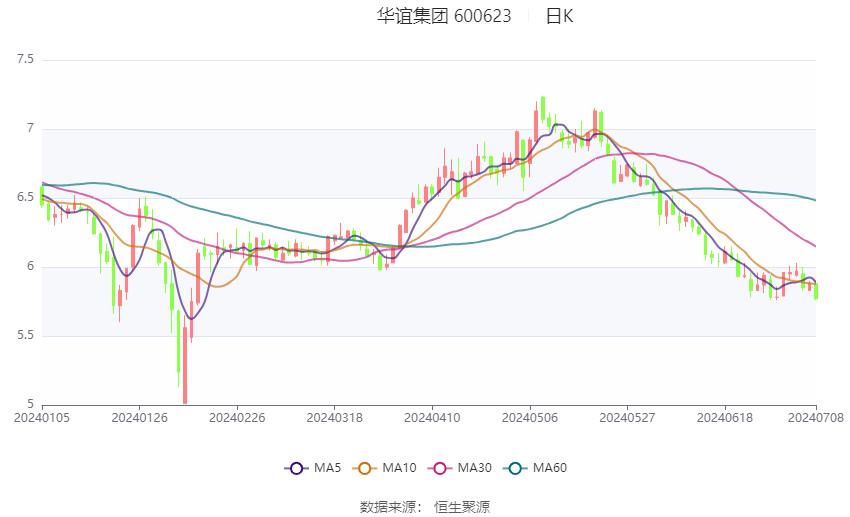850x517 pixels.
Task: Click the 20240506 date axis label
Action: (x=530, y=418)
